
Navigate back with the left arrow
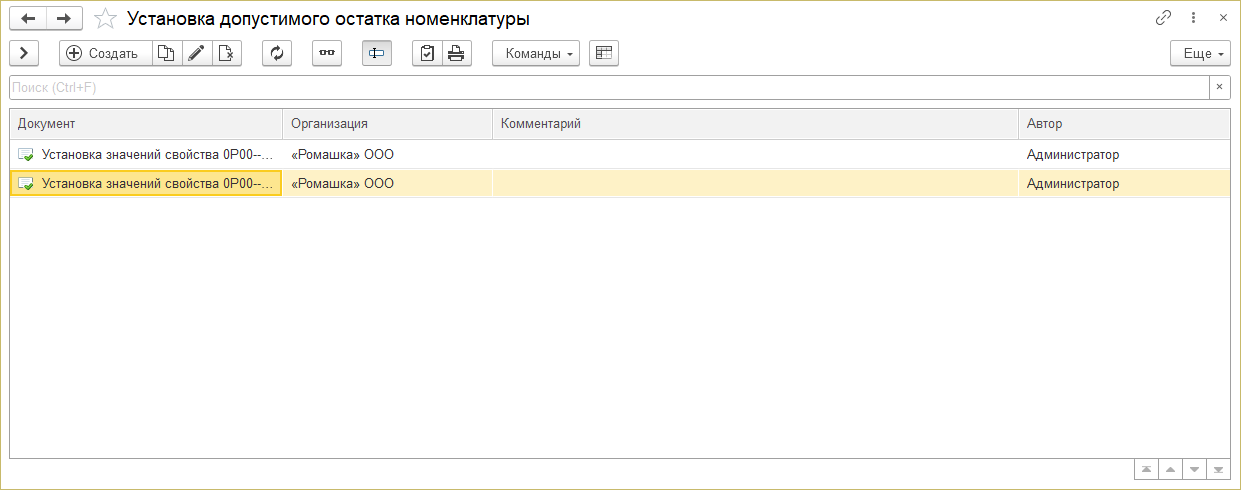click(x=28, y=19)
